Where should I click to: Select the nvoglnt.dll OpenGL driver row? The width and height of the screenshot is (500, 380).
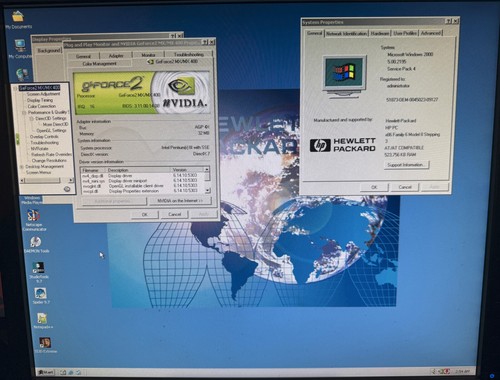click(140, 186)
